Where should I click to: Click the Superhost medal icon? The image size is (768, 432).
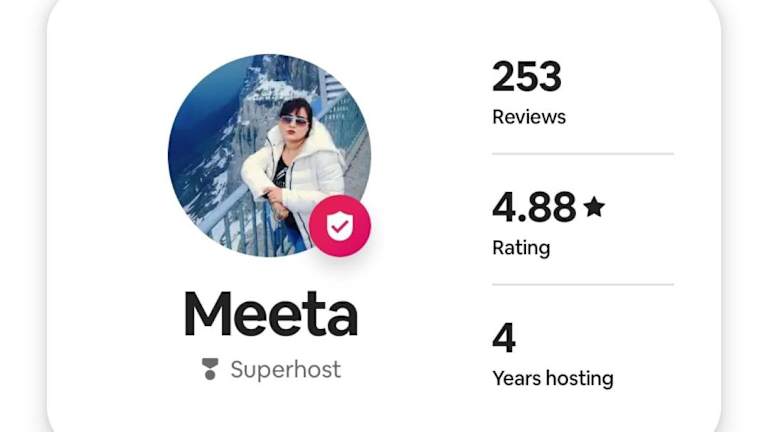[x=209, y=370]
